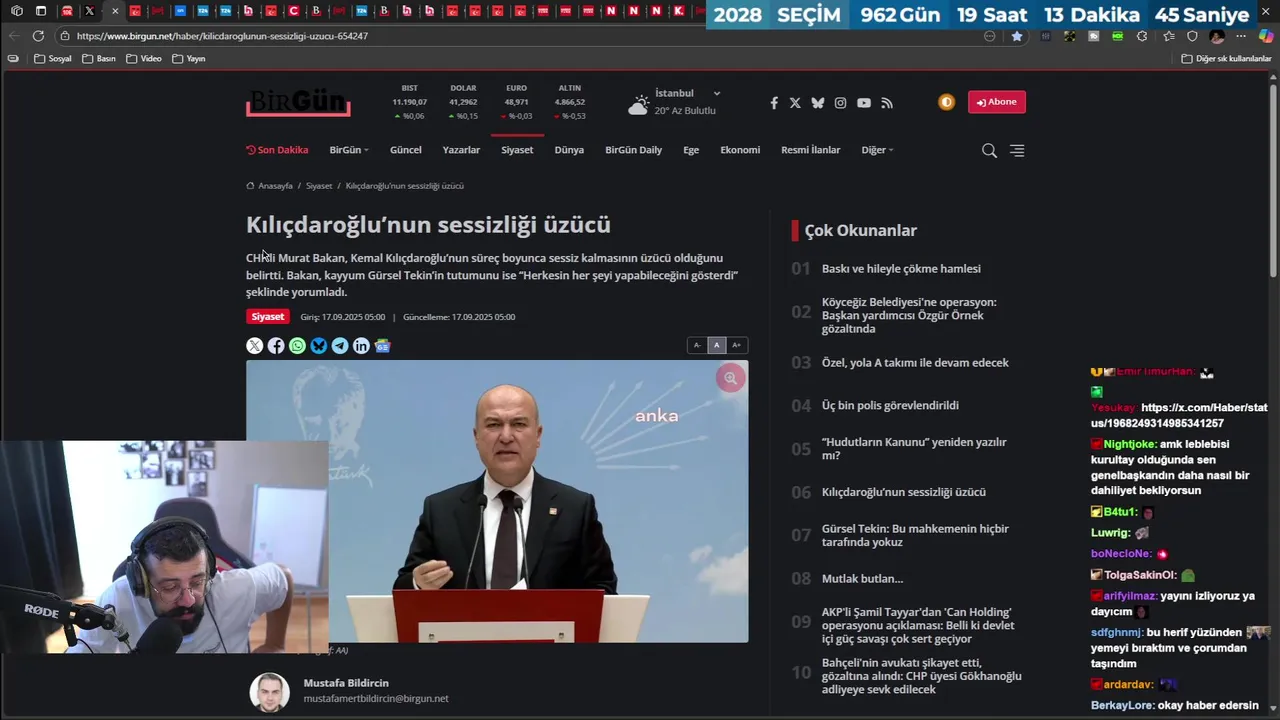Open 'Üç bin polis görevlendirildi' story
Viewport: 1280px width, 720px height.
[x=890, y=406]
